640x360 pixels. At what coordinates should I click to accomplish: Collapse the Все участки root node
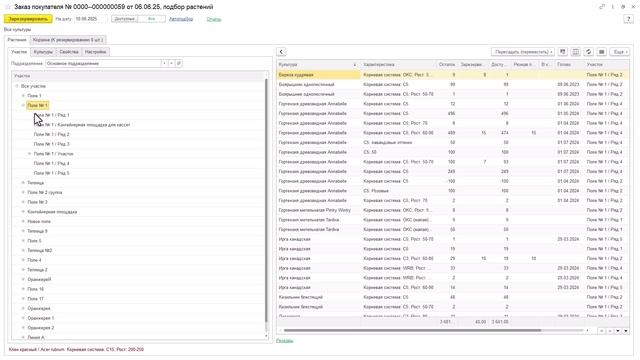point(17,86)
